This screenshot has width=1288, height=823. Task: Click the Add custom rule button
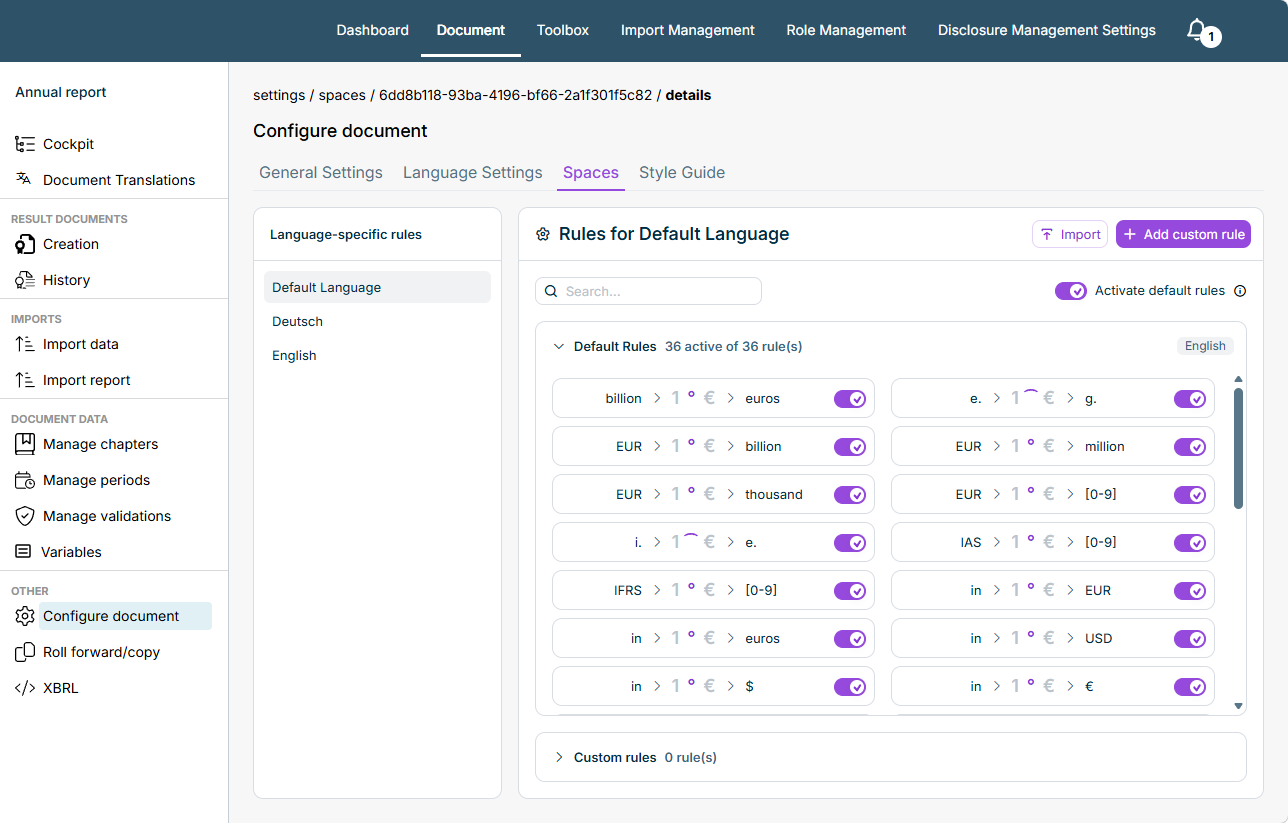tap(1183, 234)
